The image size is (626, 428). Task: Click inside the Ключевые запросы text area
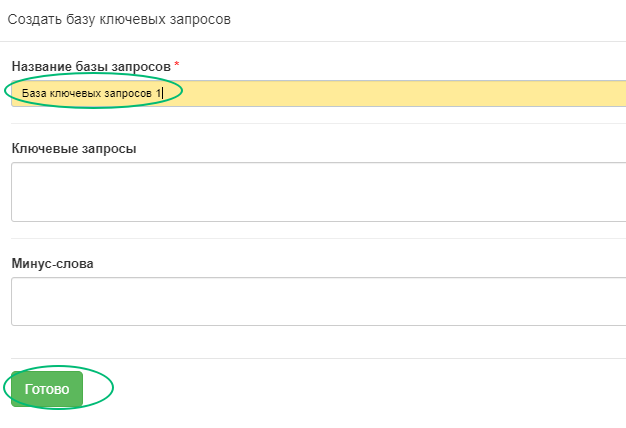click(x=318, y=192)
